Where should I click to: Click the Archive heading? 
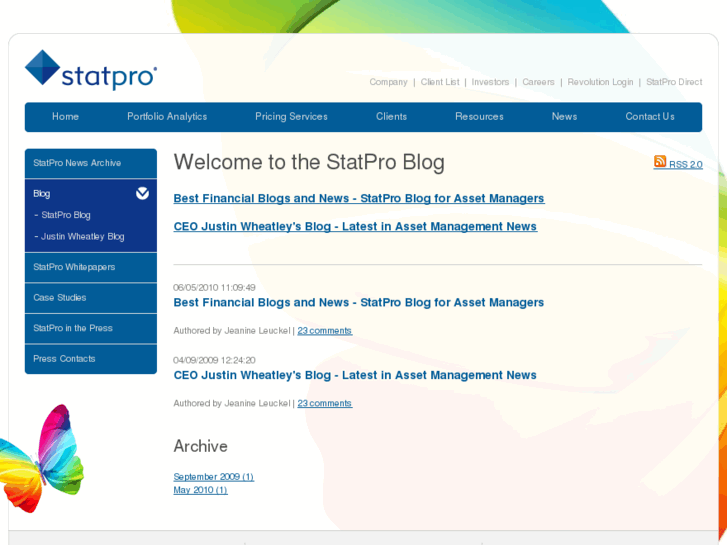(x=200, y=446)
